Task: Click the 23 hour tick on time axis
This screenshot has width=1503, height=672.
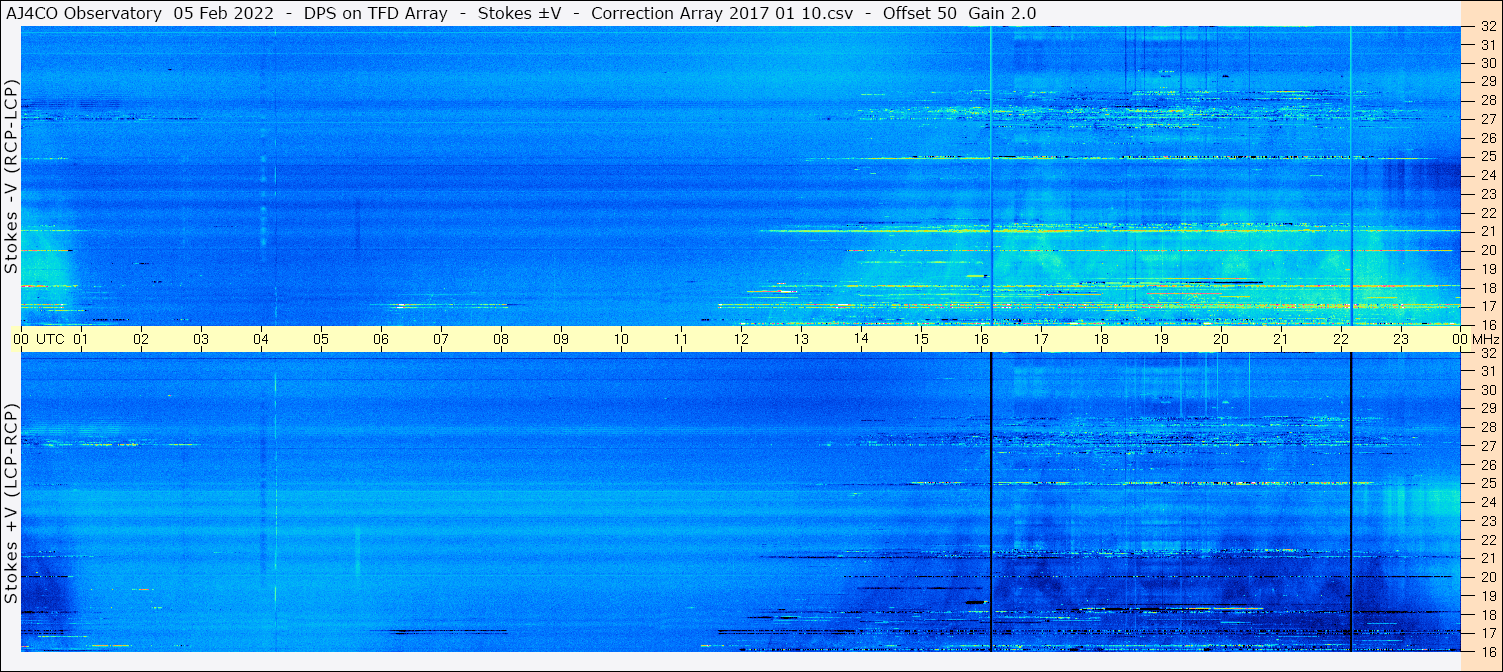Action: click(1401, 339)
